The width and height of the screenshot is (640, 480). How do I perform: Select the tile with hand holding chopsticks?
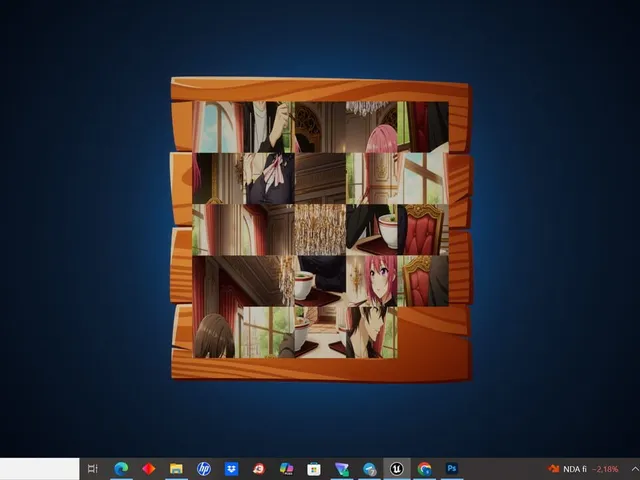point(269,127)
